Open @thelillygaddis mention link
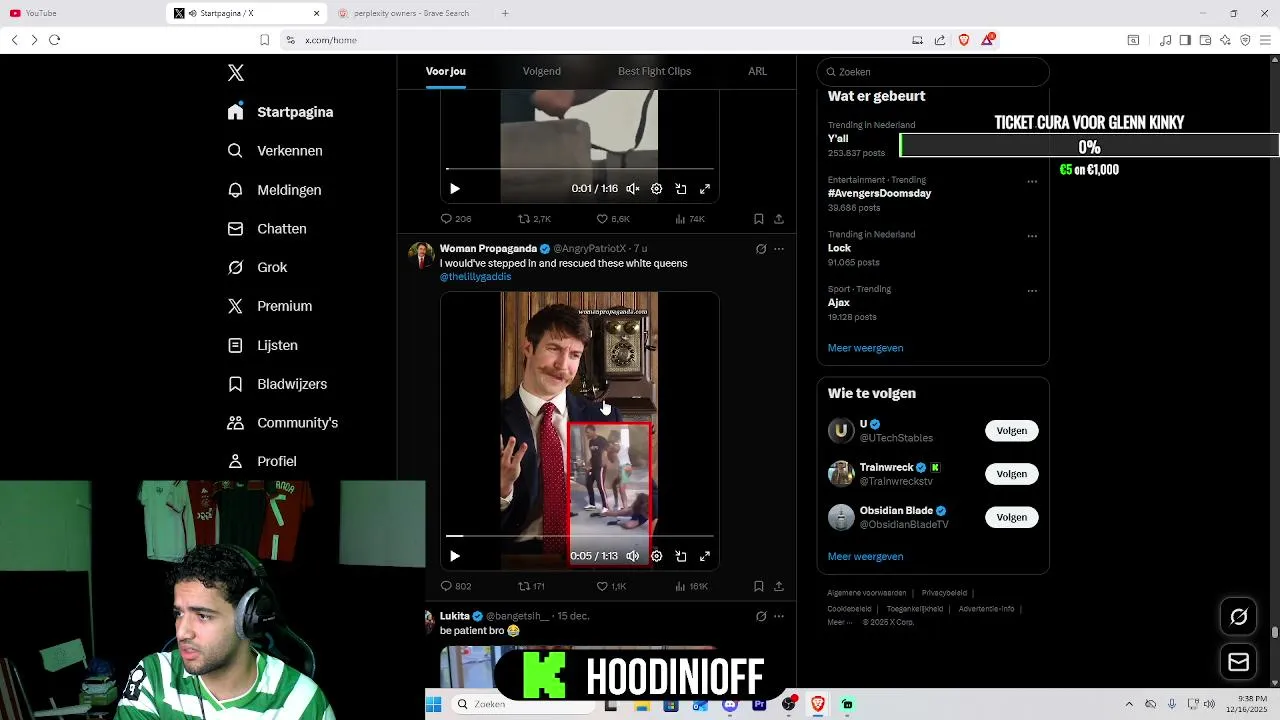This screenshot has width=1280, height=720. click(x=475, y=277)
